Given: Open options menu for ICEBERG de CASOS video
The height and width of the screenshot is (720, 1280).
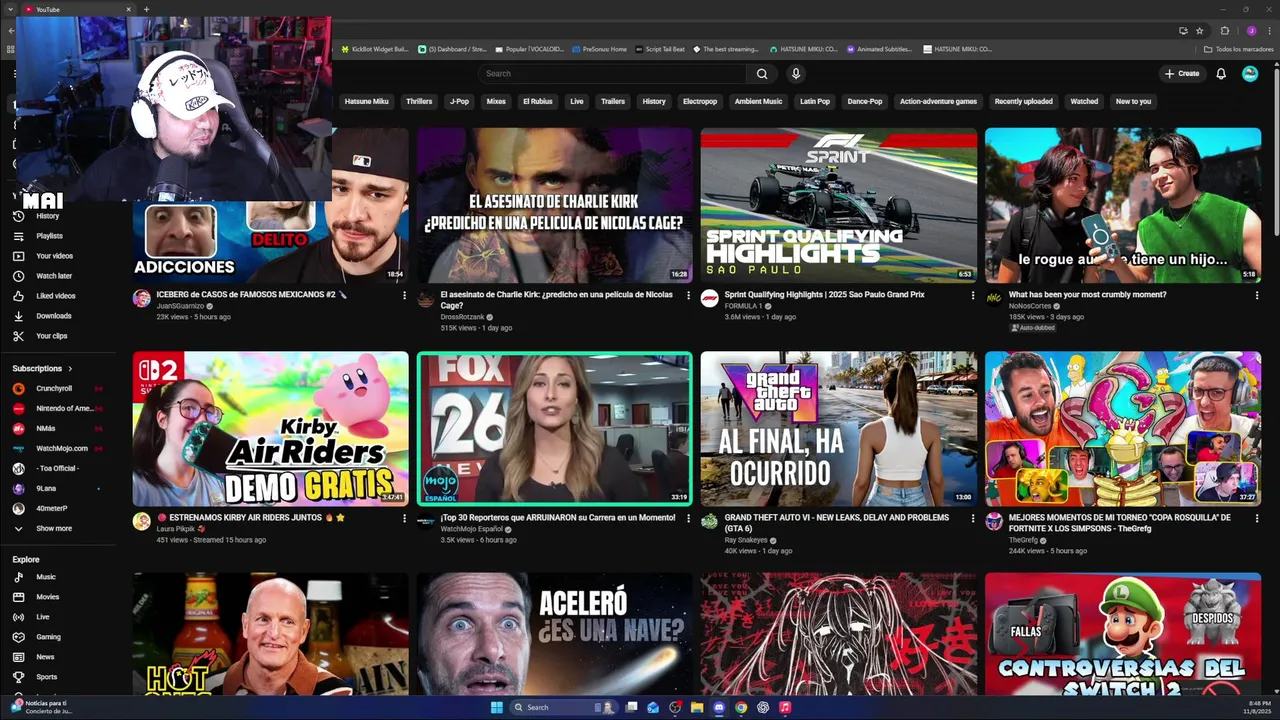Looking at the screenshot, I should click(404, 296).
